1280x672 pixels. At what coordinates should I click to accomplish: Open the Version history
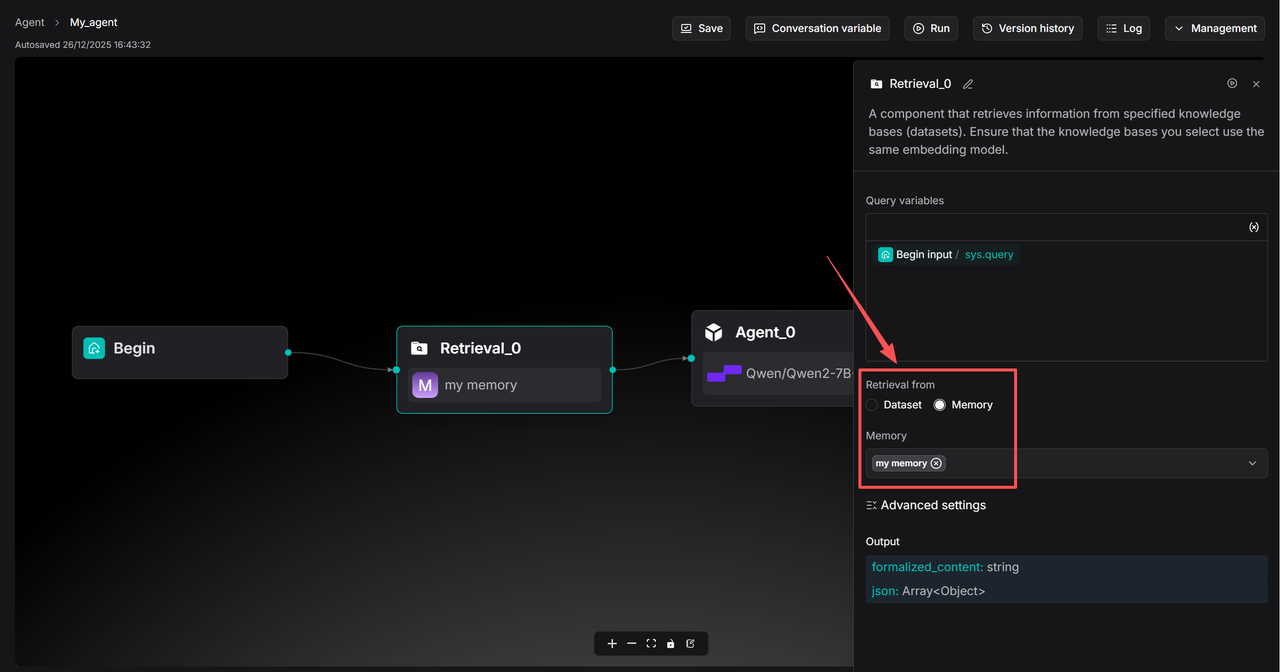click(x=1027, y=28)
